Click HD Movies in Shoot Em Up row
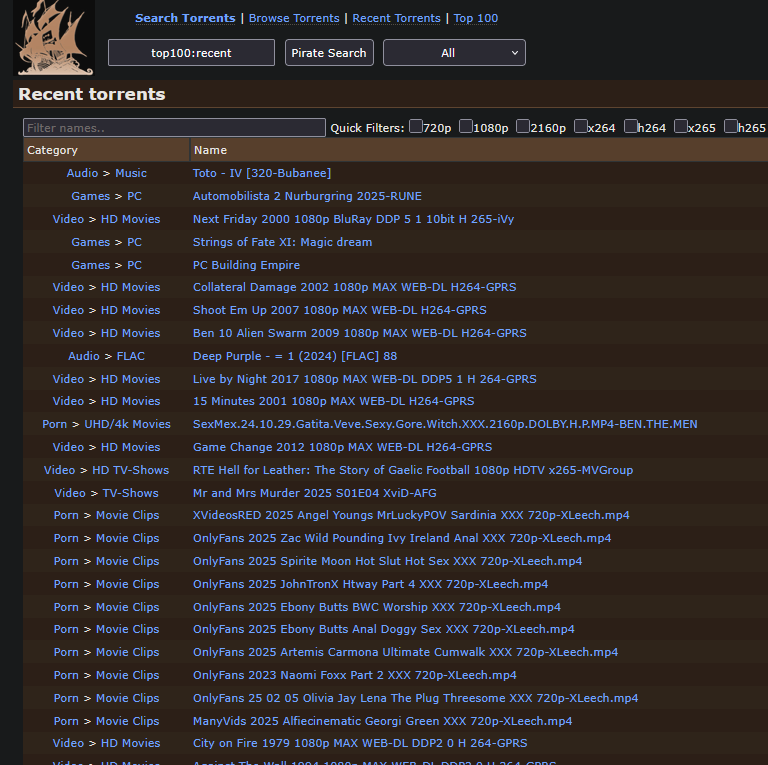The height and width of the screenshot is (765, 768). pyautogui.click(x=130, y=311)
